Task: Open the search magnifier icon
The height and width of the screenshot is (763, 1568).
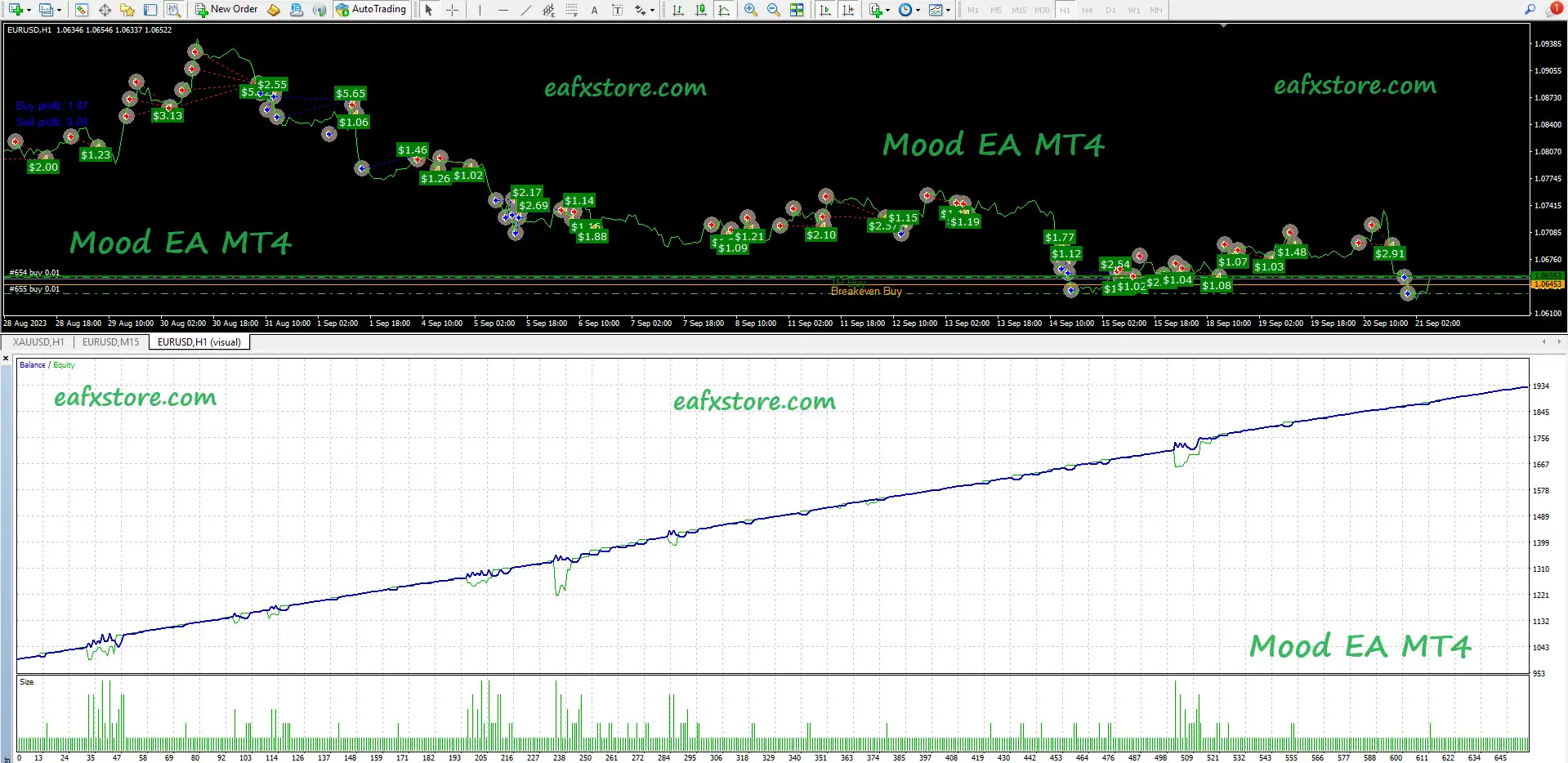Action: coord(1530,10)
